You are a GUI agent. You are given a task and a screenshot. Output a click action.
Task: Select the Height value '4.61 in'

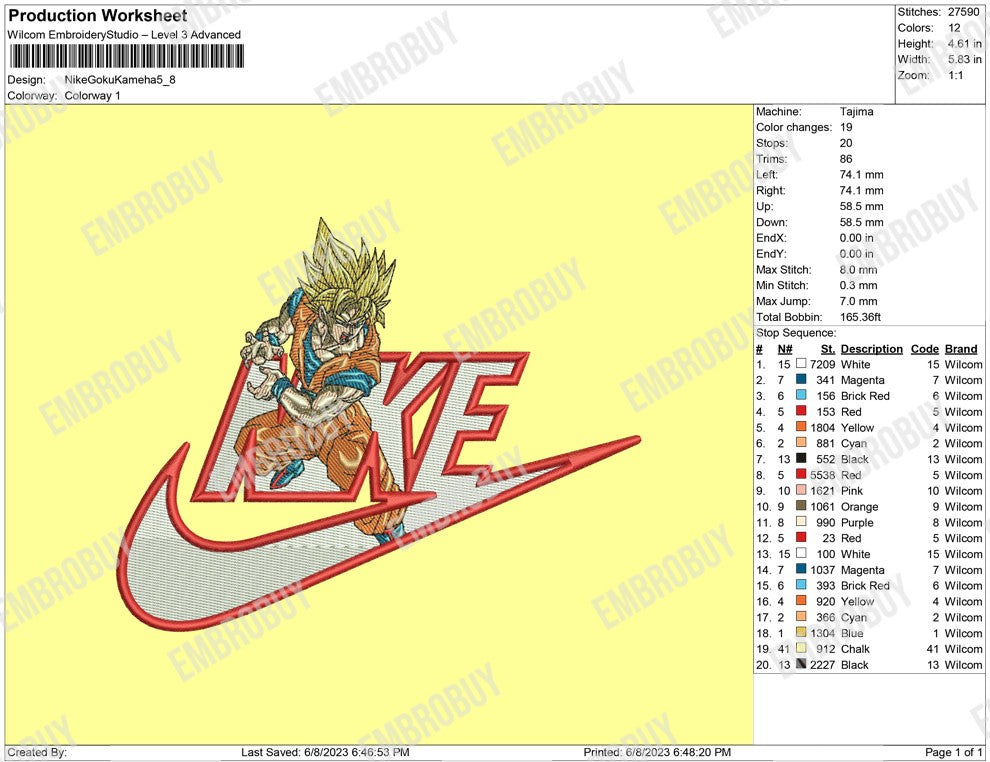964,44
